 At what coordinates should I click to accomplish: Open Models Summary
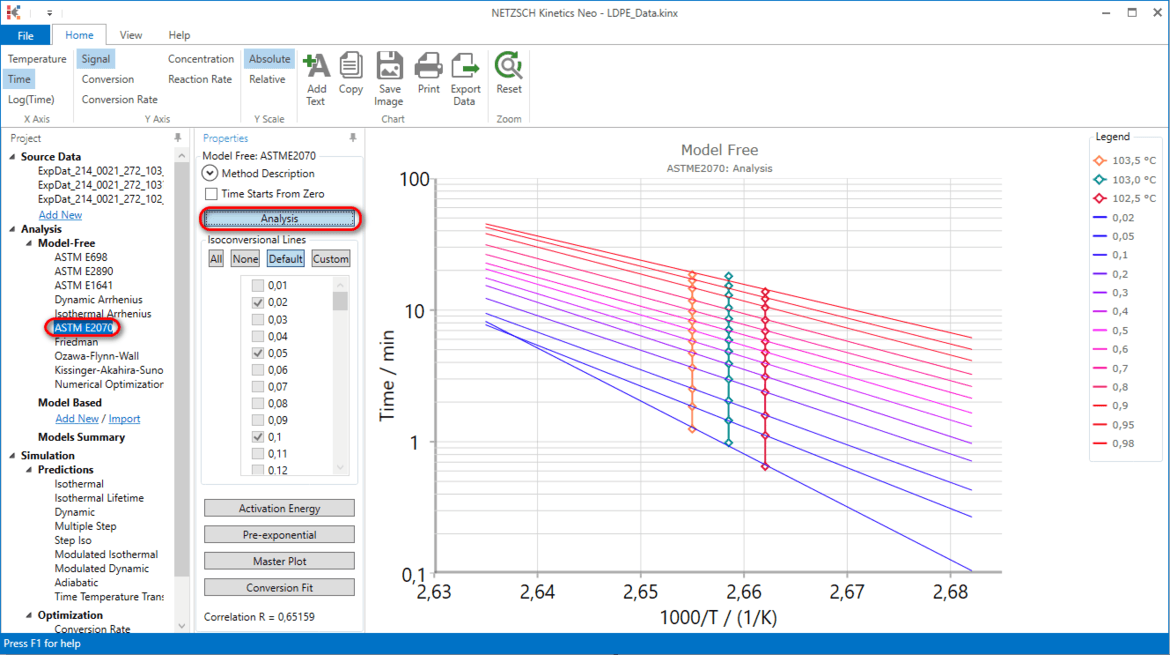pyautogui.click(x=81, y=437)
